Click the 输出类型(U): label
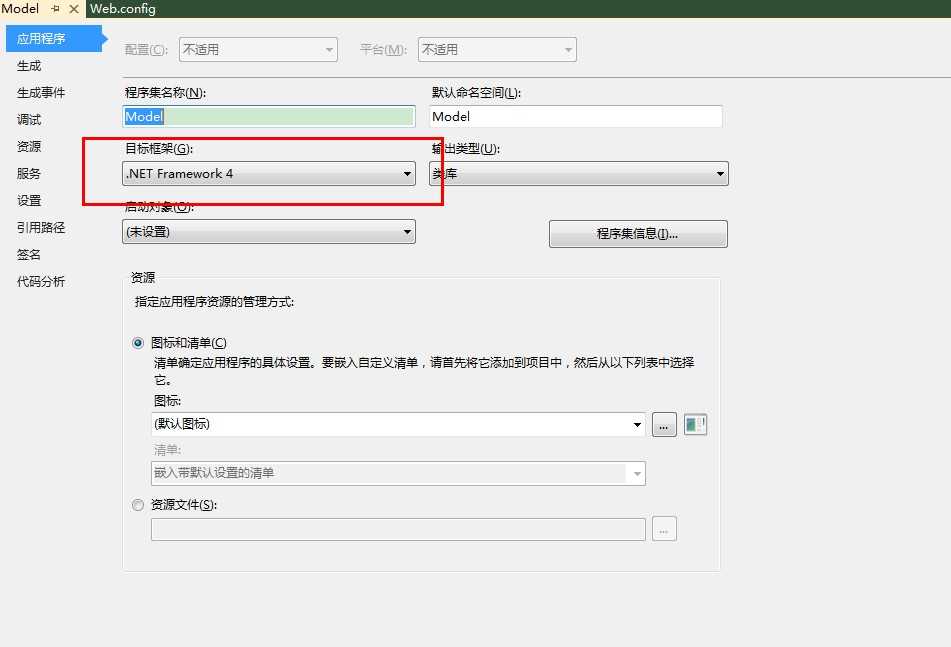 (466, 149)
